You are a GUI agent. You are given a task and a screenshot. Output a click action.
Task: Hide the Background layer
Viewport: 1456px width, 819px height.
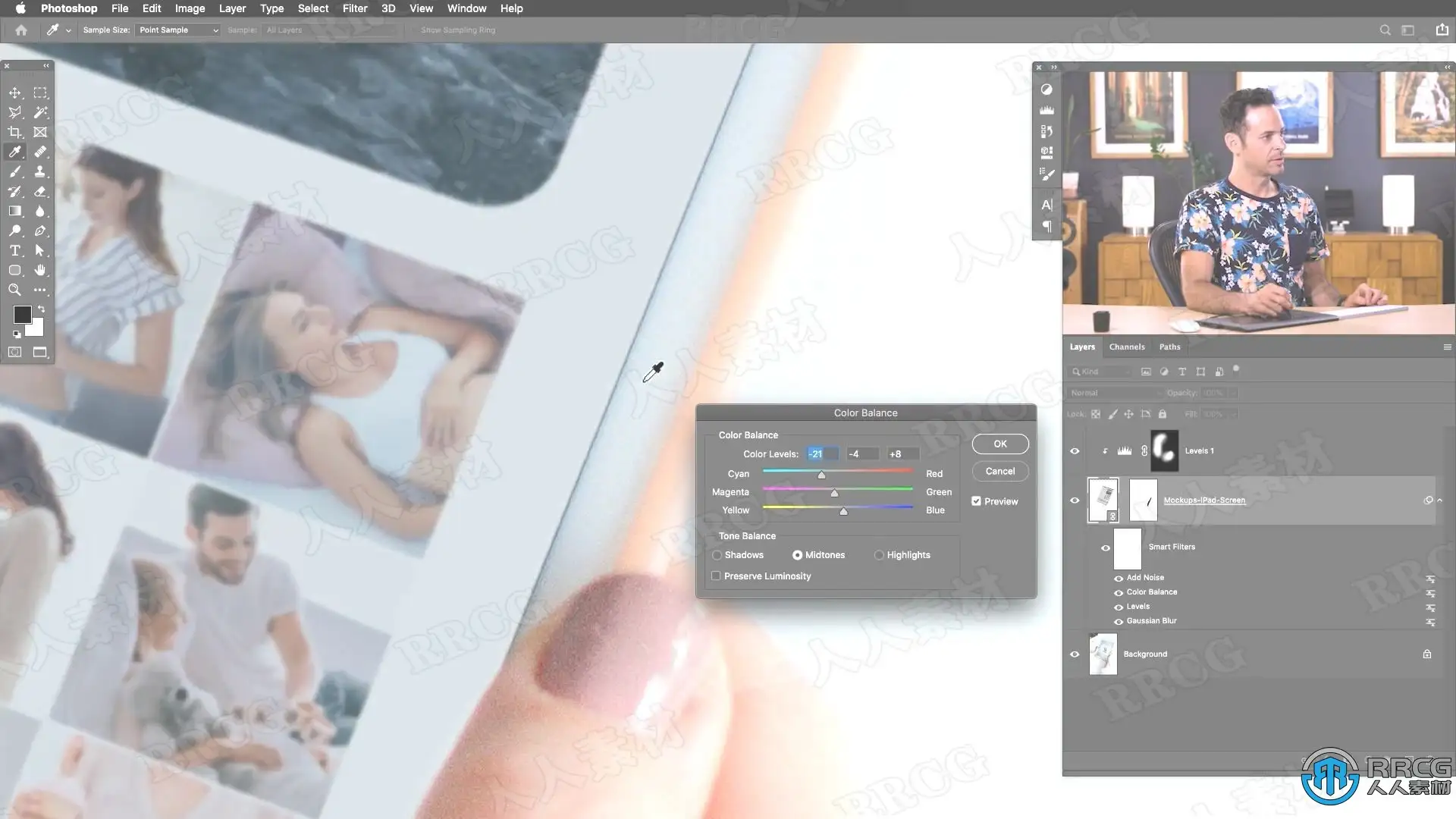click(x=1075, y=654)
